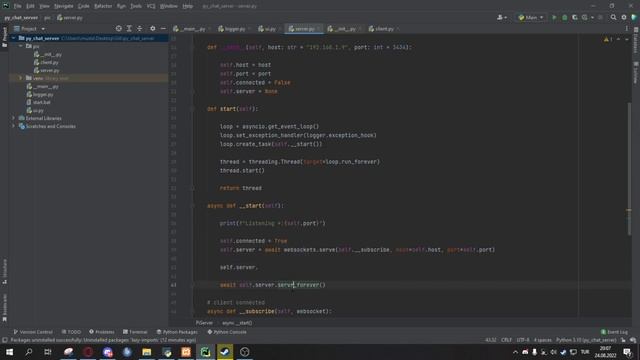
Task: Open Bookmarks side tool window stripe
Action: pyautogui.click(x=4, y=307)
